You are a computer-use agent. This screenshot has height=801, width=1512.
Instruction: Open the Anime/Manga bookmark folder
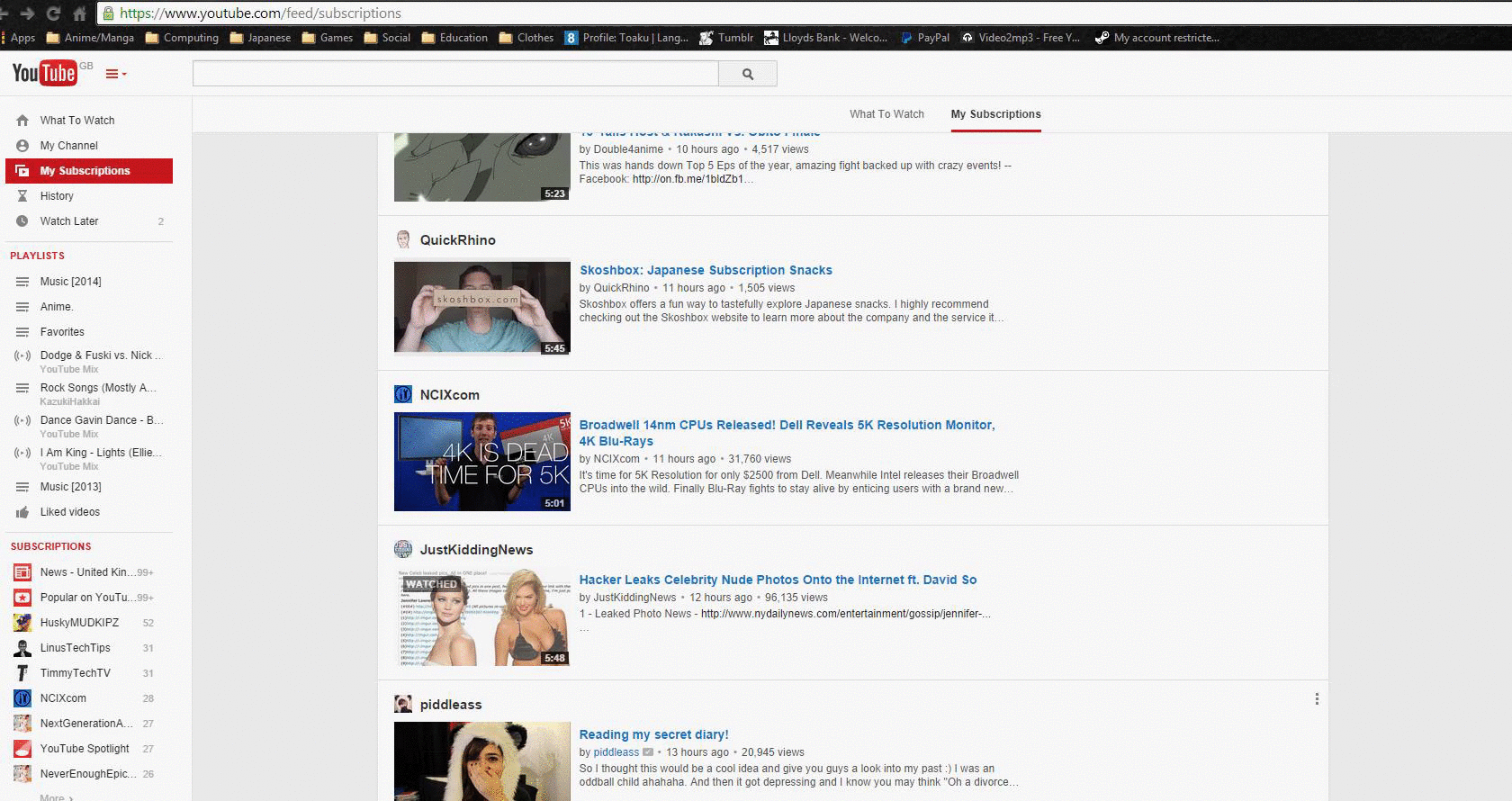pos(90,38)
